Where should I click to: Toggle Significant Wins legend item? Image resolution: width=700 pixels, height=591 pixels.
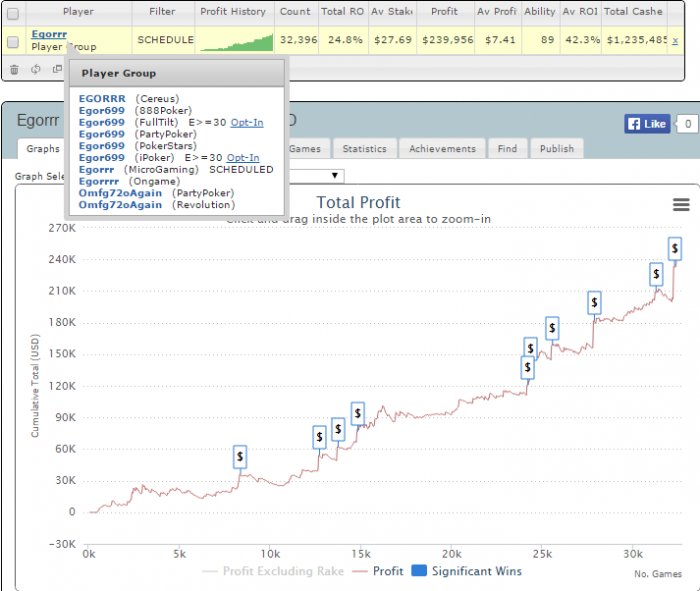[466, 571]
